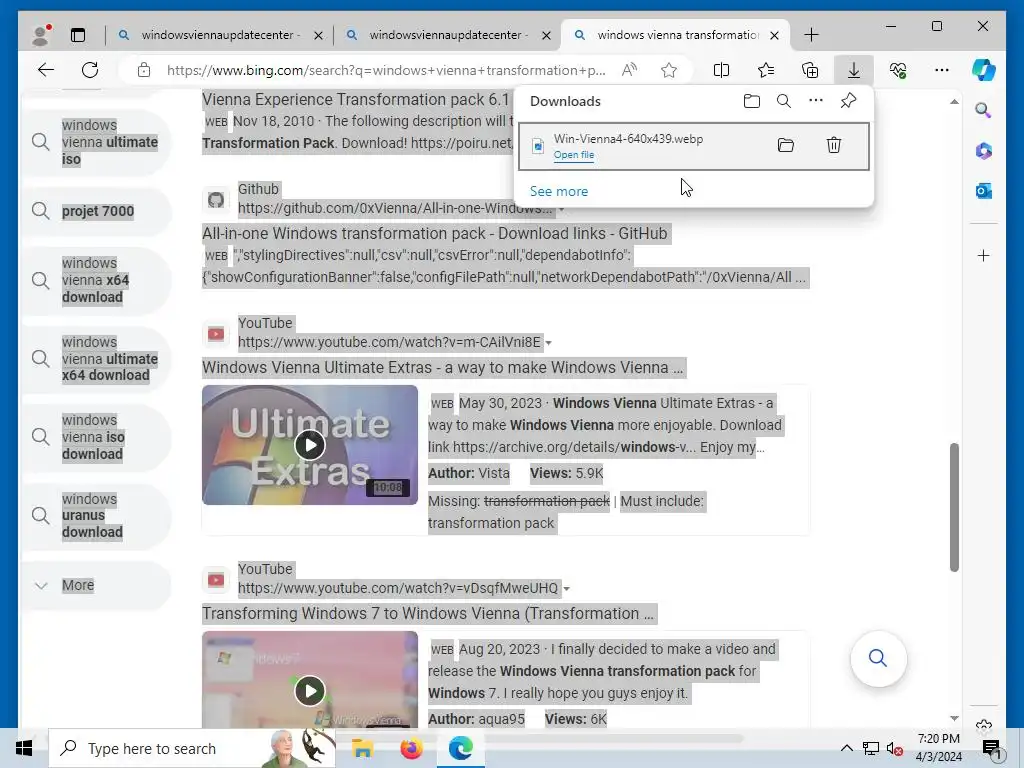Select related search windows vienna ultimate iso
This screenshot has width=1024, height=768.
pyautogui.click(x=96, y=142)
